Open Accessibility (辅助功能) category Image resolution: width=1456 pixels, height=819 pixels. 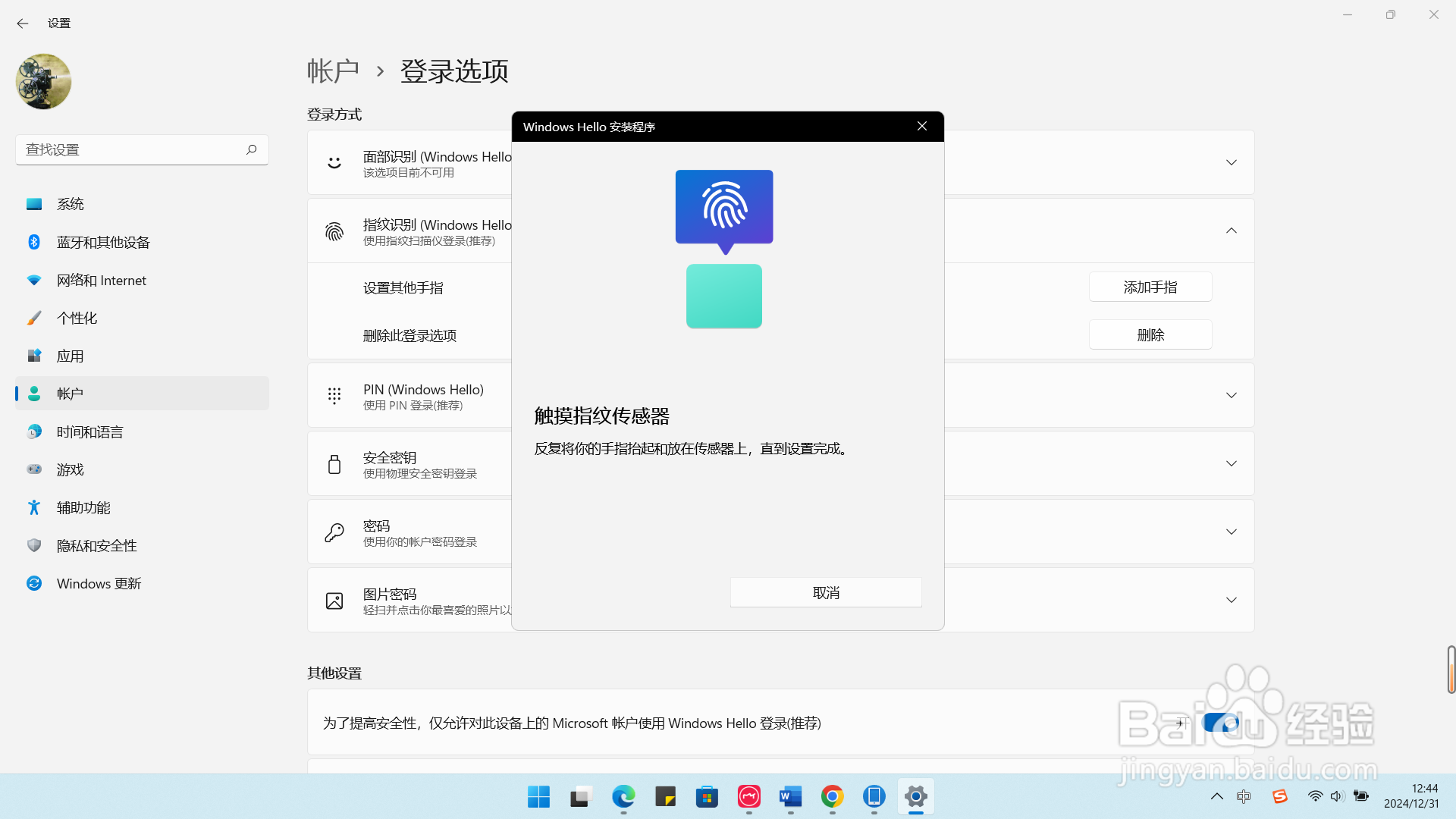(142, 507)
